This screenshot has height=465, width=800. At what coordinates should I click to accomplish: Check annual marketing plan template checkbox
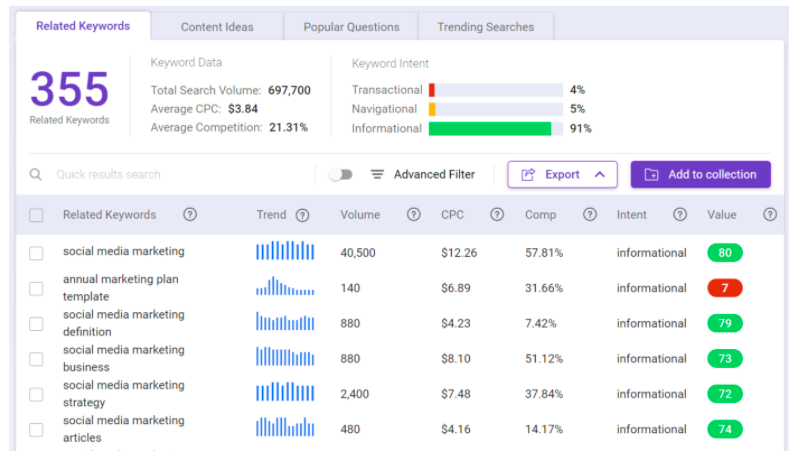pos(36,288)
